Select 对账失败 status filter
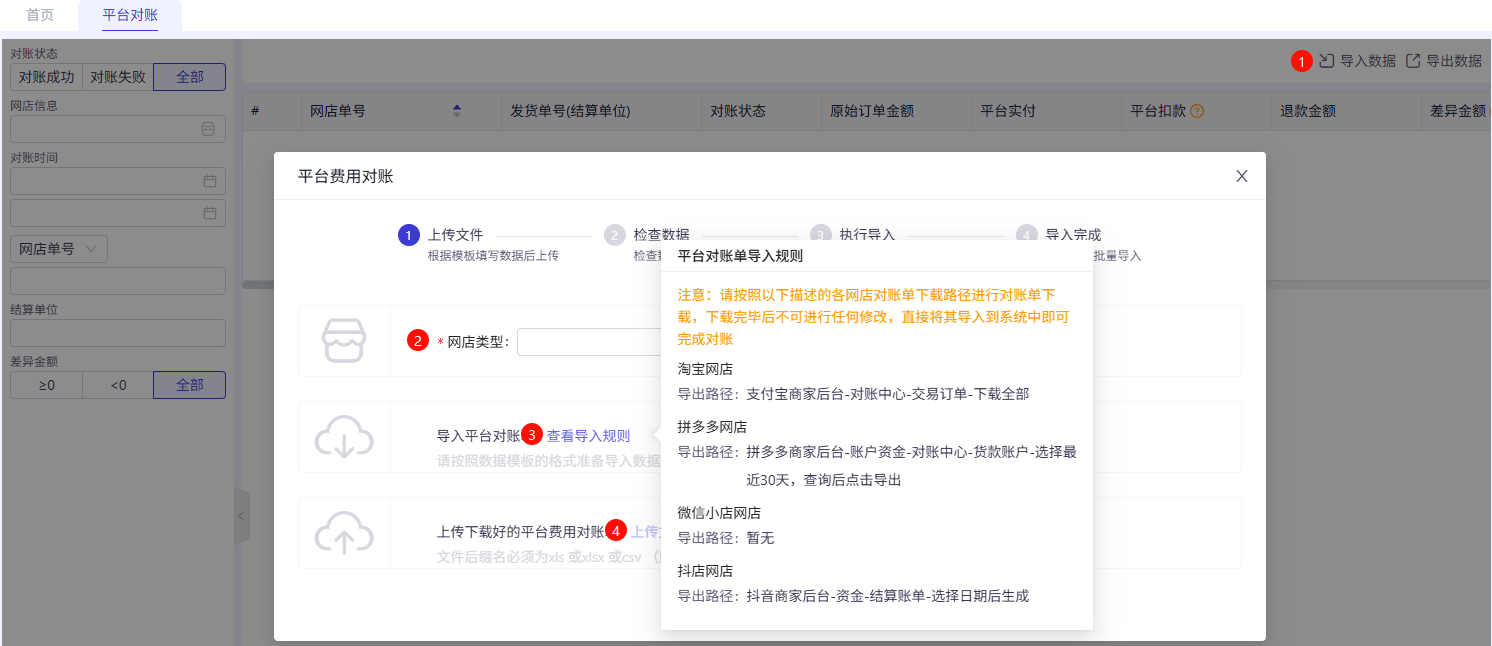 118,77
